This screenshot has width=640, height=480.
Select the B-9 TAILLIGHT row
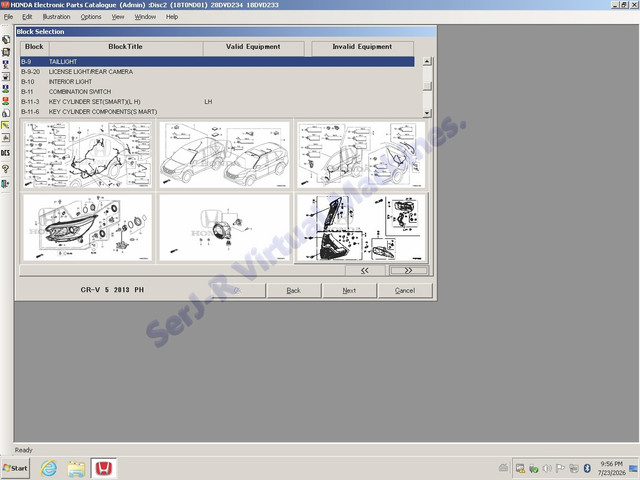(x=217, y=62)
